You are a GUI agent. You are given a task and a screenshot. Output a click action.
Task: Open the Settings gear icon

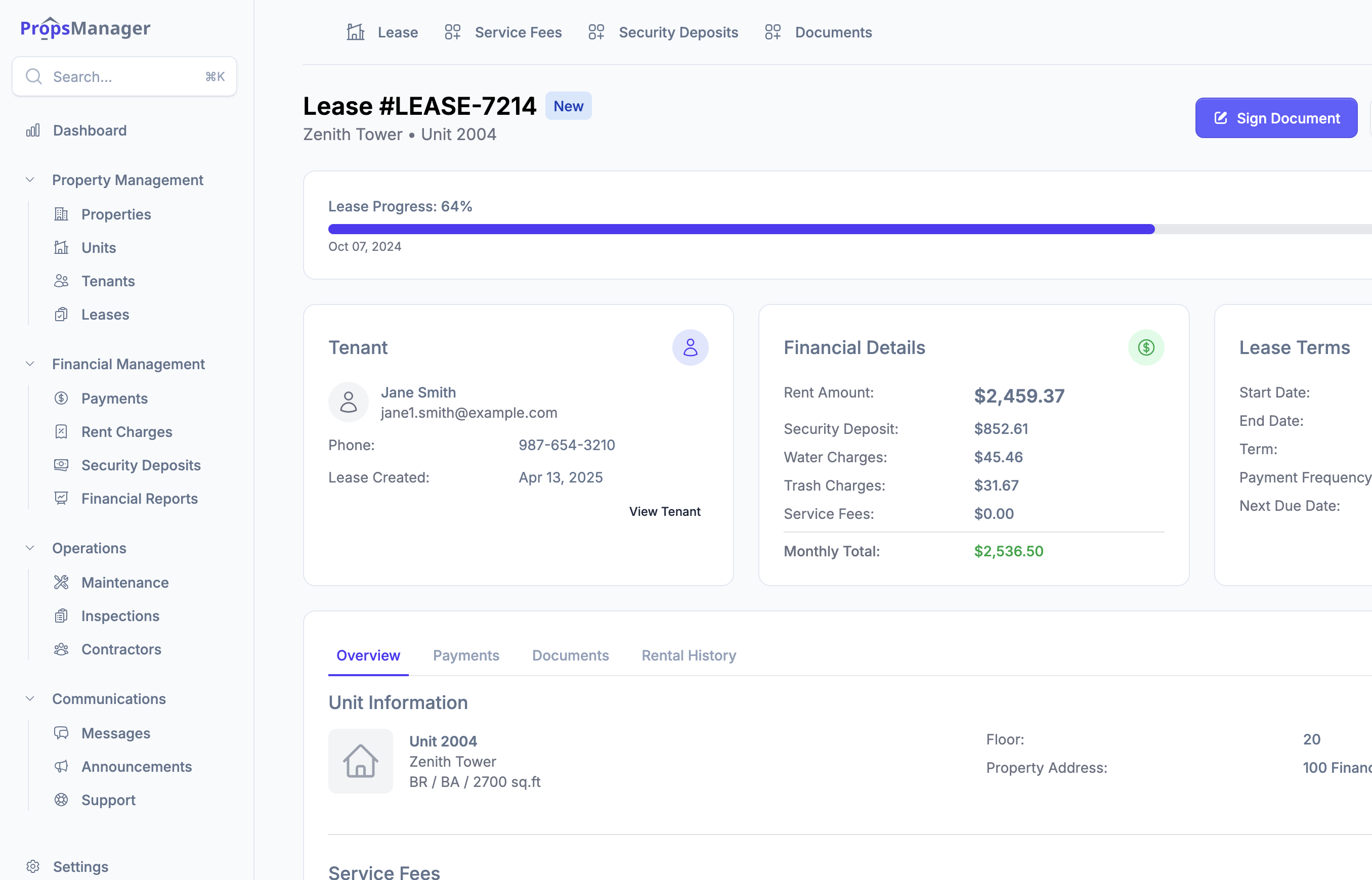point(34,866)
